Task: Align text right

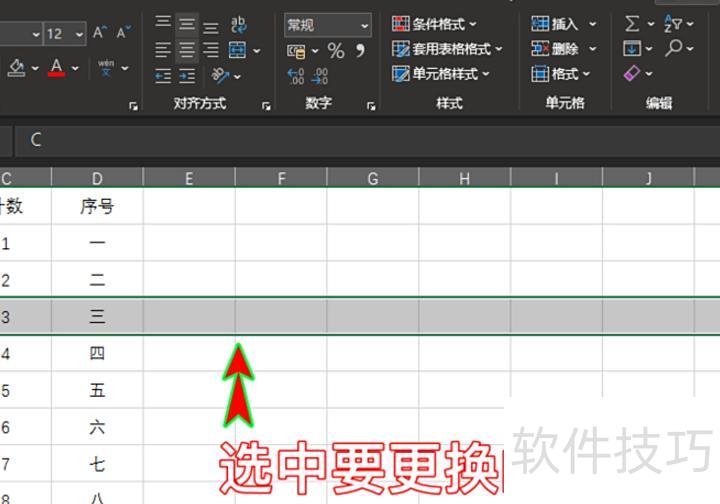Action: coord(211,50)
